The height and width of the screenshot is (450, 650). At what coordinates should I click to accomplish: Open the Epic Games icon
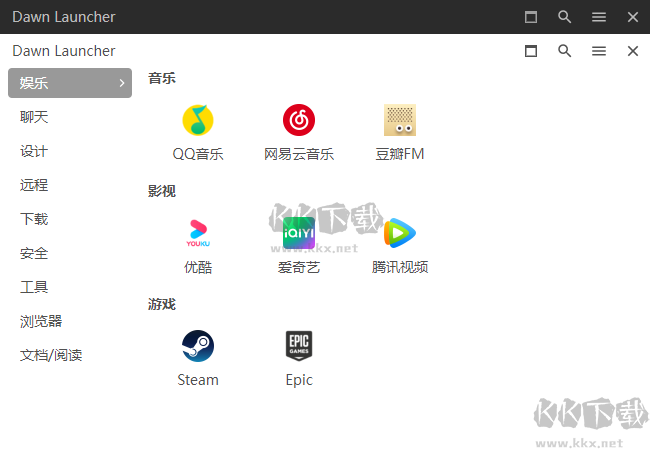coord(299,346)
